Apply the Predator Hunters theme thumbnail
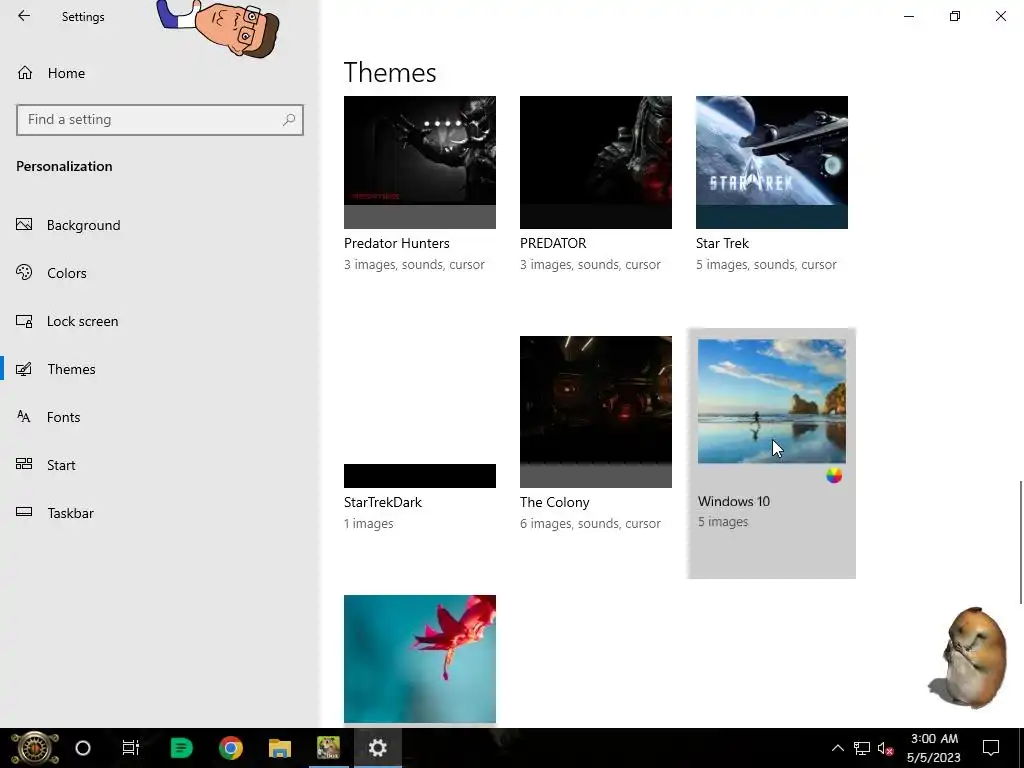Image resolution: width=1024 pixels, height=768 pixels. 420,162
